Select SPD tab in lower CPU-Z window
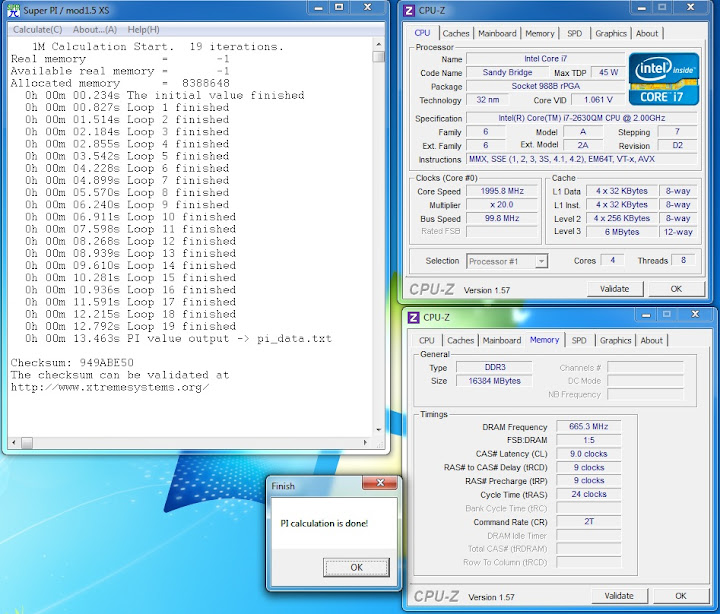720x614 pixels. tap(579, 340)
